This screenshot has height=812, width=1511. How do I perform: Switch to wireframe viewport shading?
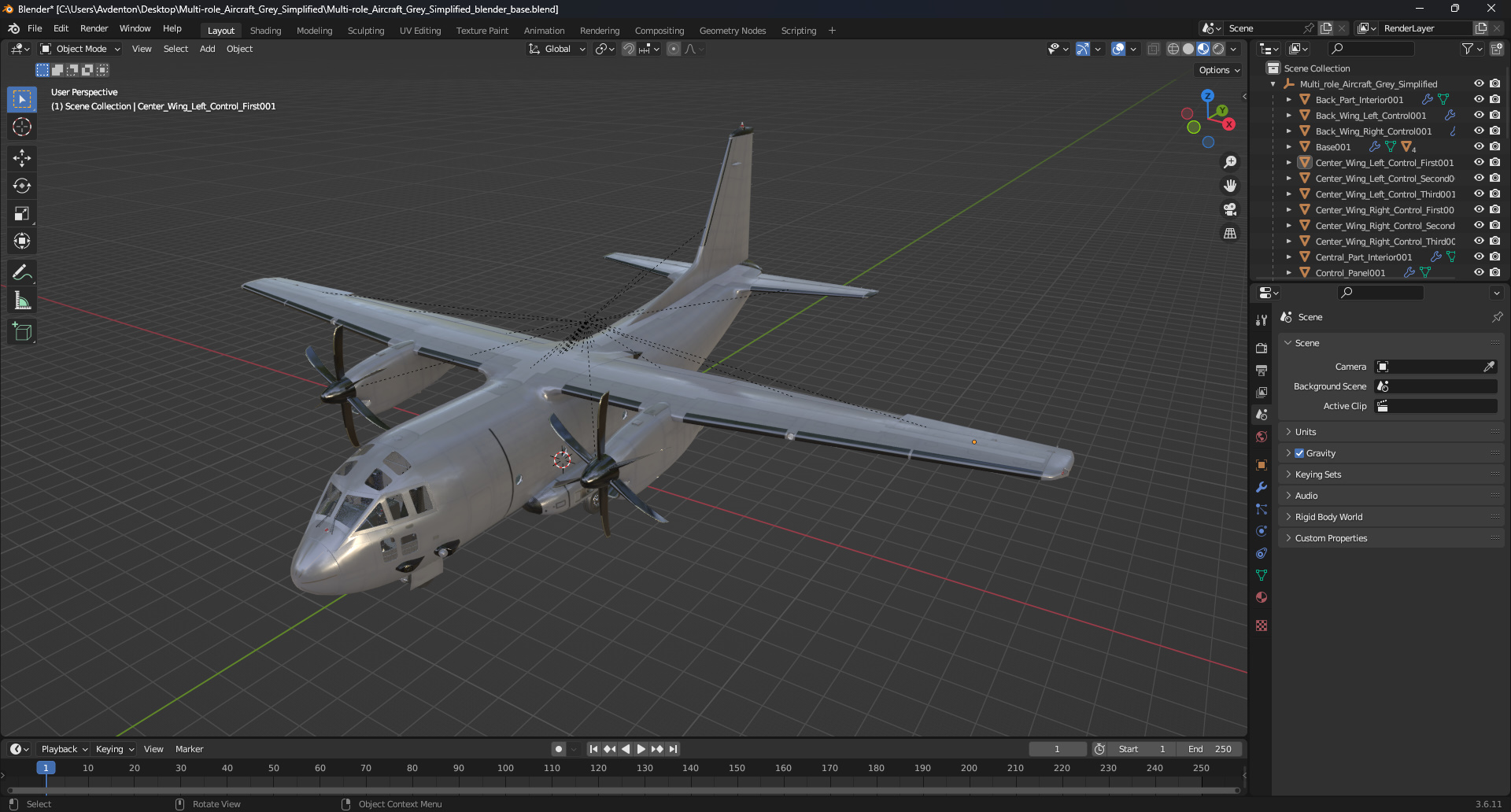pyautogui.click(x=1173, y=49)
